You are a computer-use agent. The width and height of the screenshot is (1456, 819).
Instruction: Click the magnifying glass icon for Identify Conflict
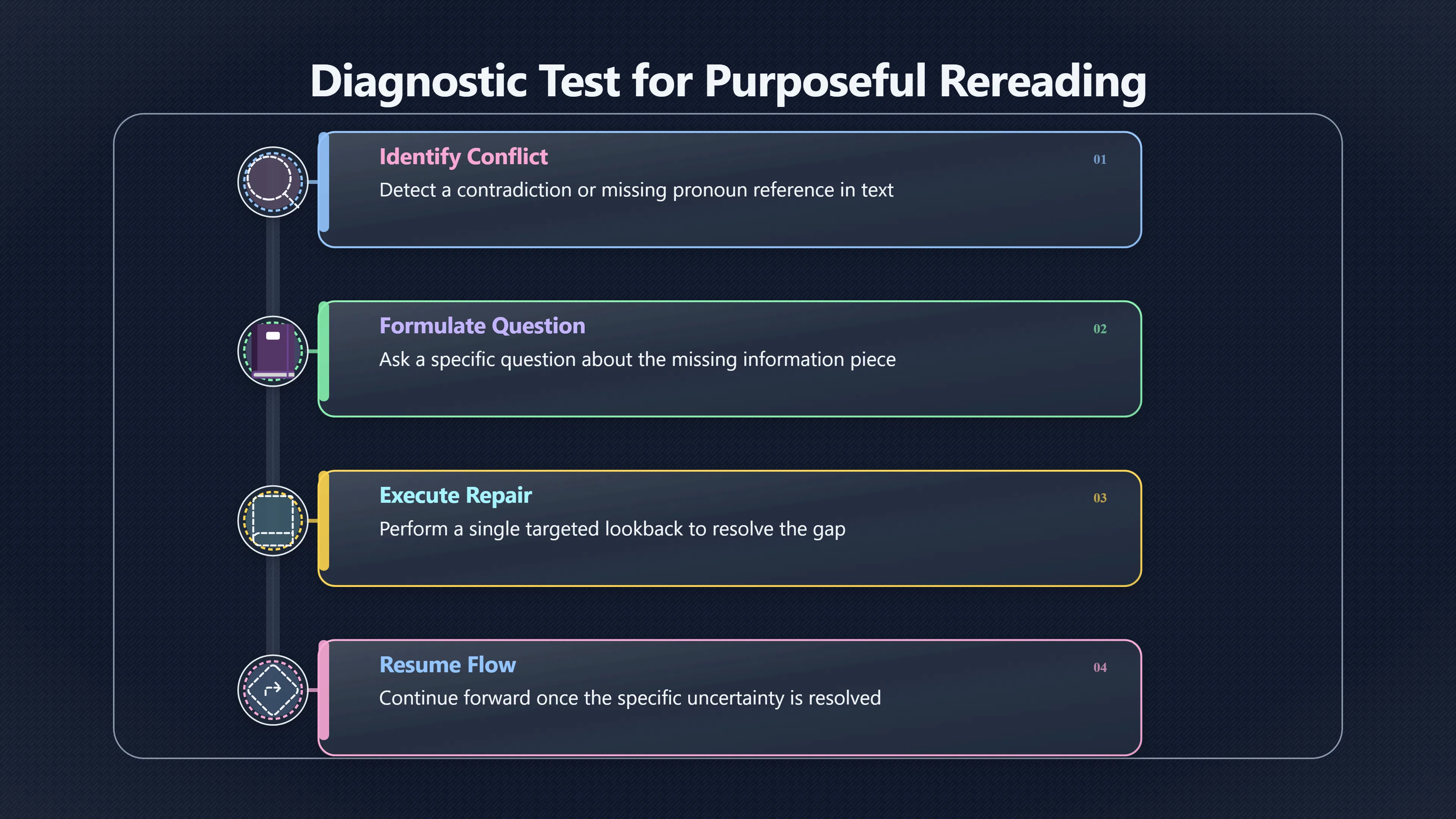[x=273, y=182]
